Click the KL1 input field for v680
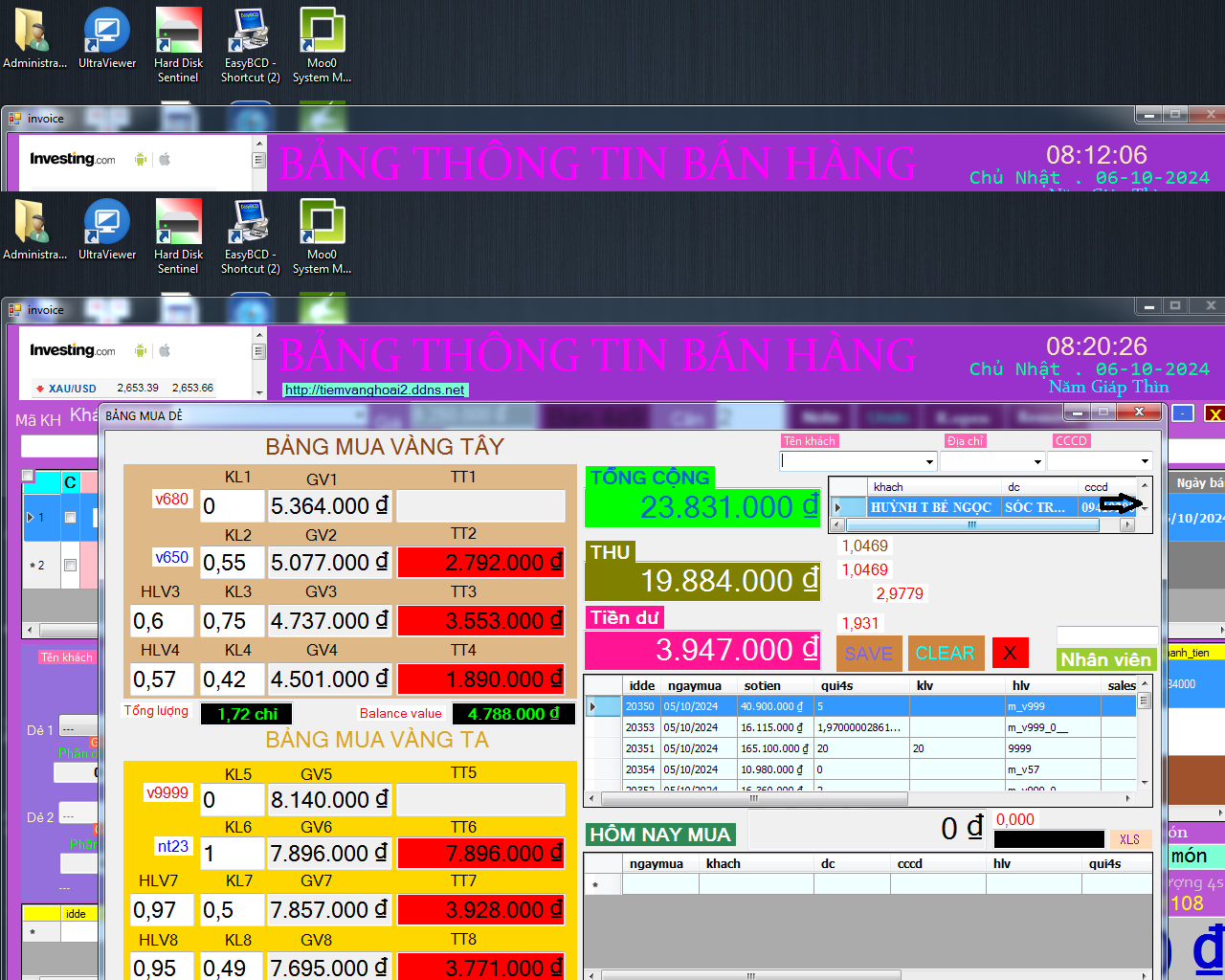 pyautogui.click(x=232, y=506)
